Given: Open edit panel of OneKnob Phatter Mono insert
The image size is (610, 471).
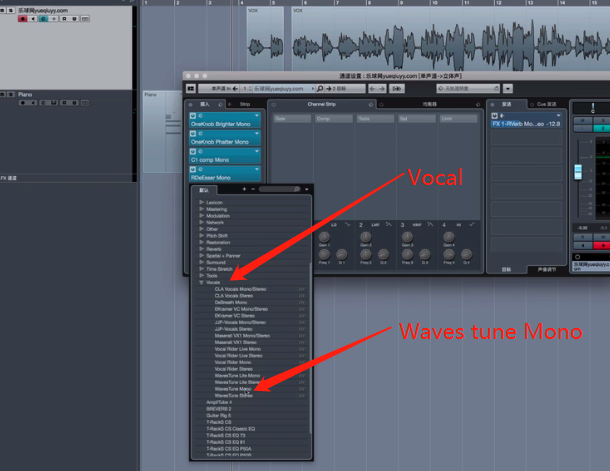Looking at the screenshot, I should (x=201, y=134).
